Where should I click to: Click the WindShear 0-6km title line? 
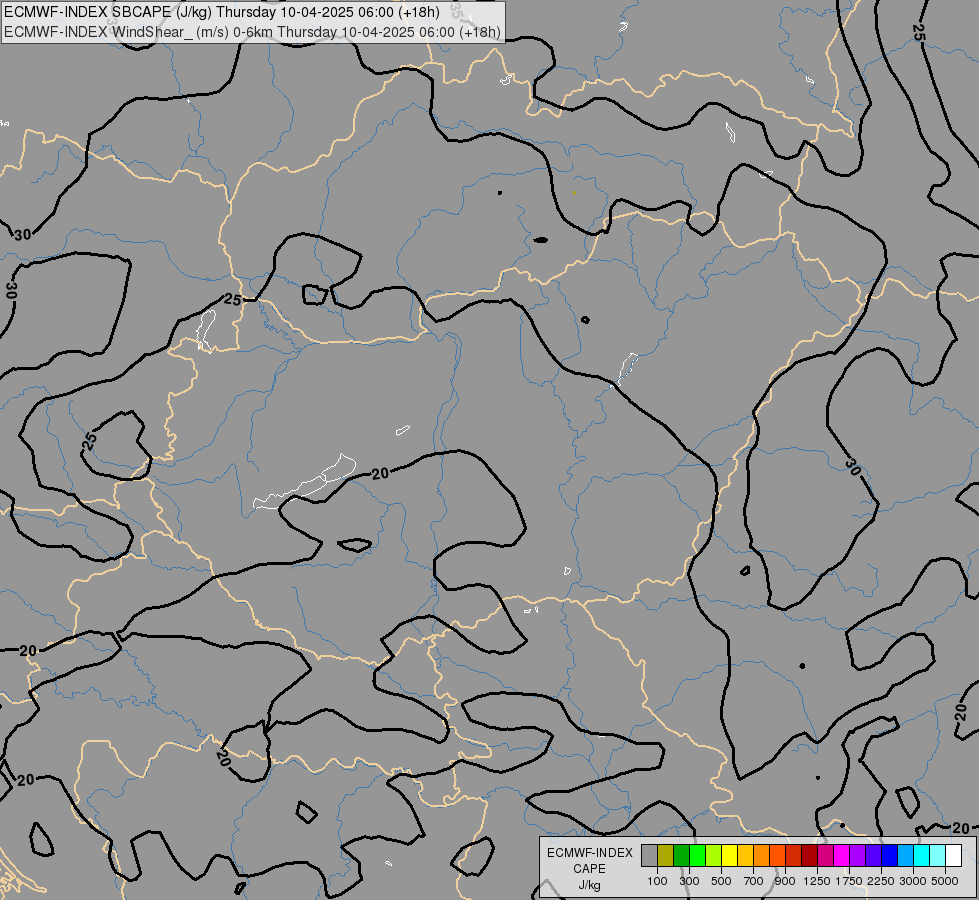pos(252,32)
